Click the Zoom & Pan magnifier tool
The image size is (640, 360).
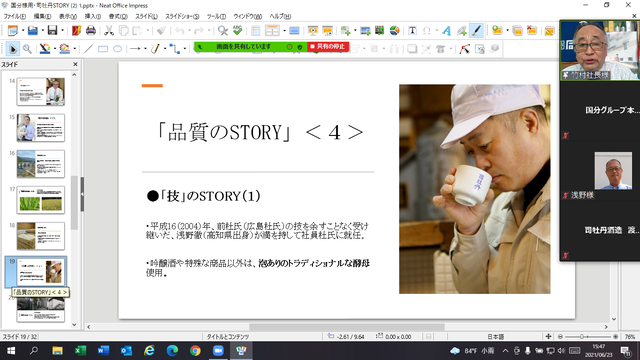(27, 49)
